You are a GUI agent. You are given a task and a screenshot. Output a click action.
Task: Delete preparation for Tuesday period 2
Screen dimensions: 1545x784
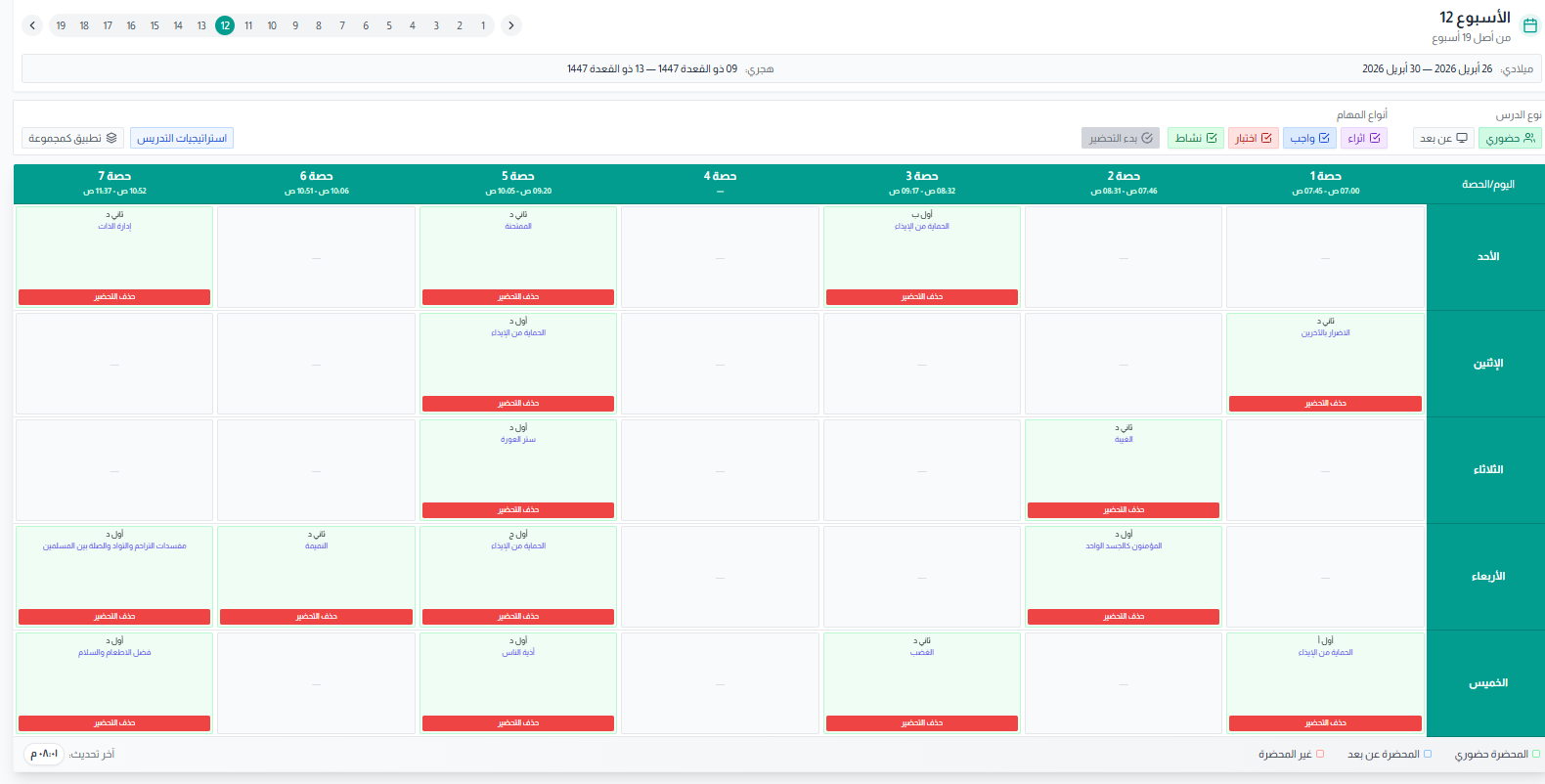(x=1124, y=510)
